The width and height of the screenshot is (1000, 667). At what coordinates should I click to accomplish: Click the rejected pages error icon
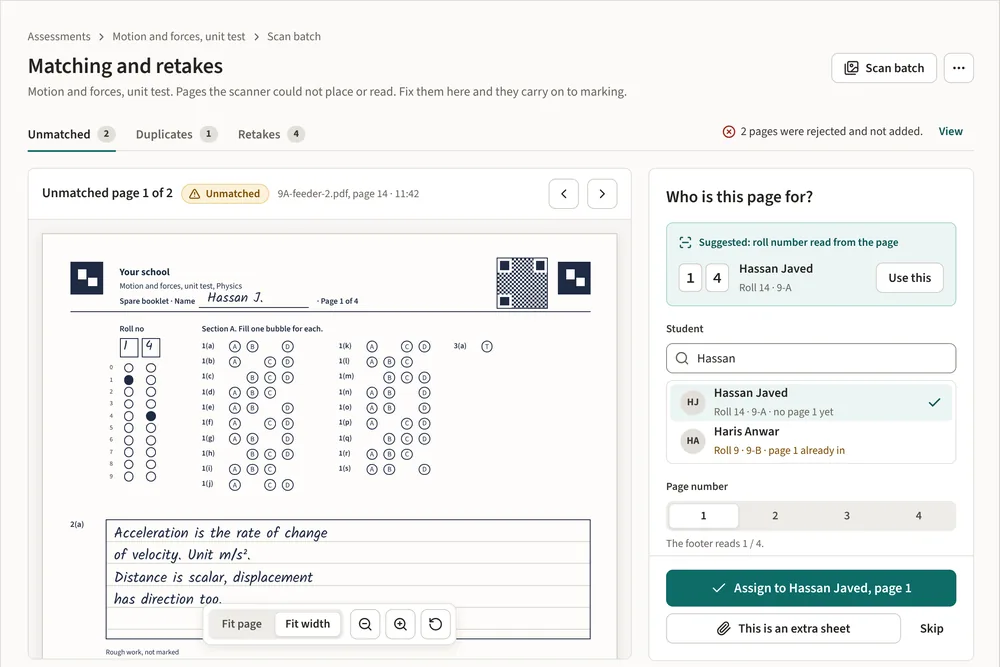point(729,131)
